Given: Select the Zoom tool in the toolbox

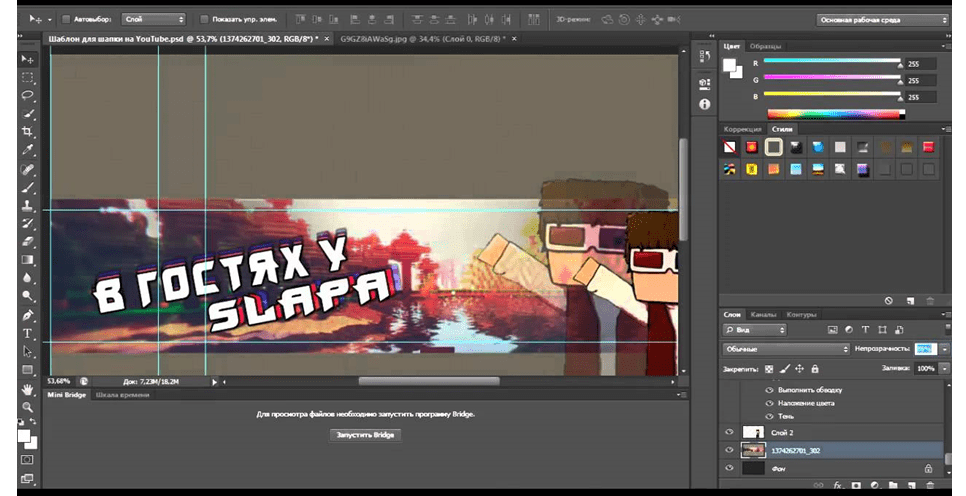Looking at the screenshot, I should (27, 407).
